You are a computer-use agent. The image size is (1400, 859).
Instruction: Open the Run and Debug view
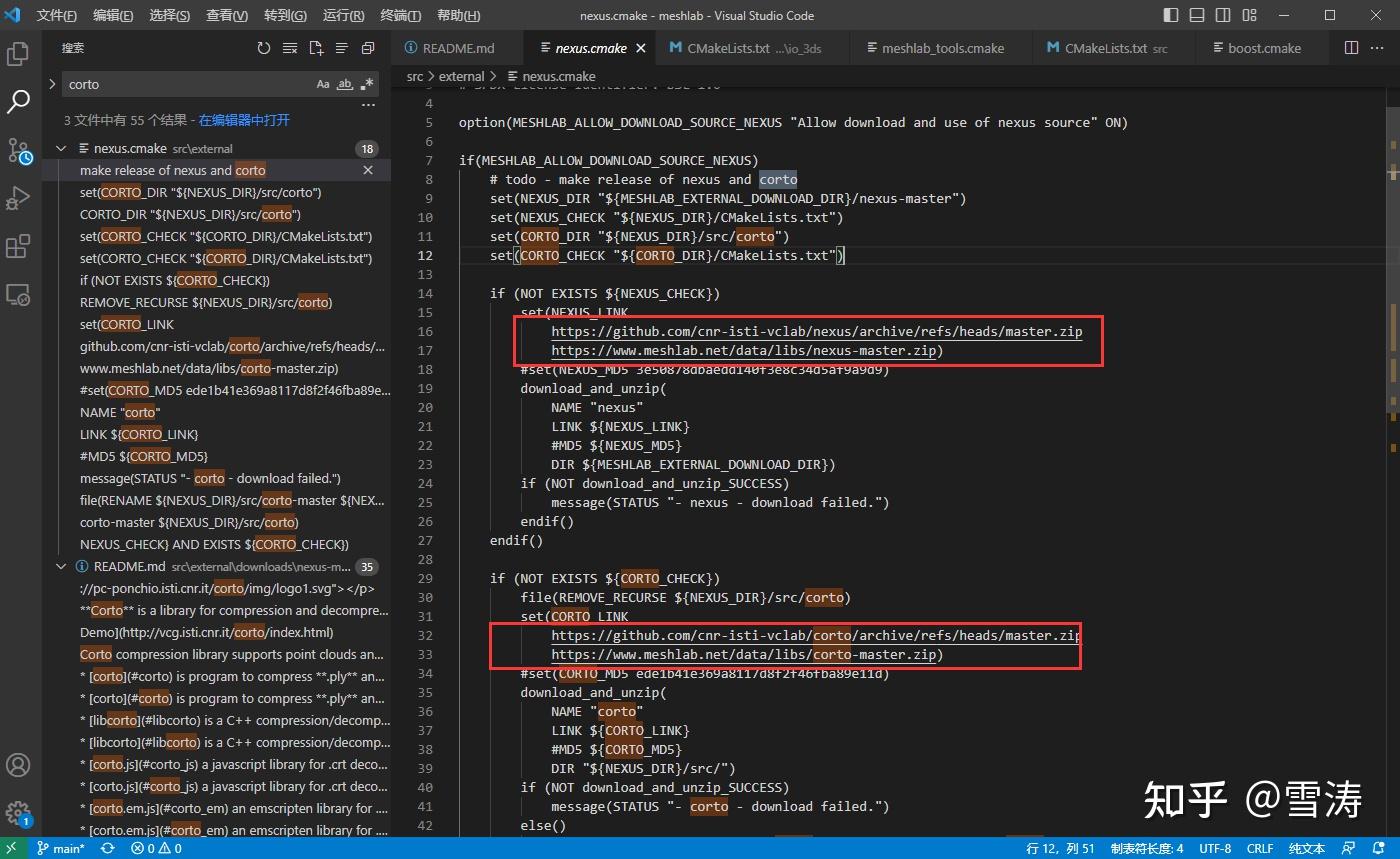click(18, 198)
